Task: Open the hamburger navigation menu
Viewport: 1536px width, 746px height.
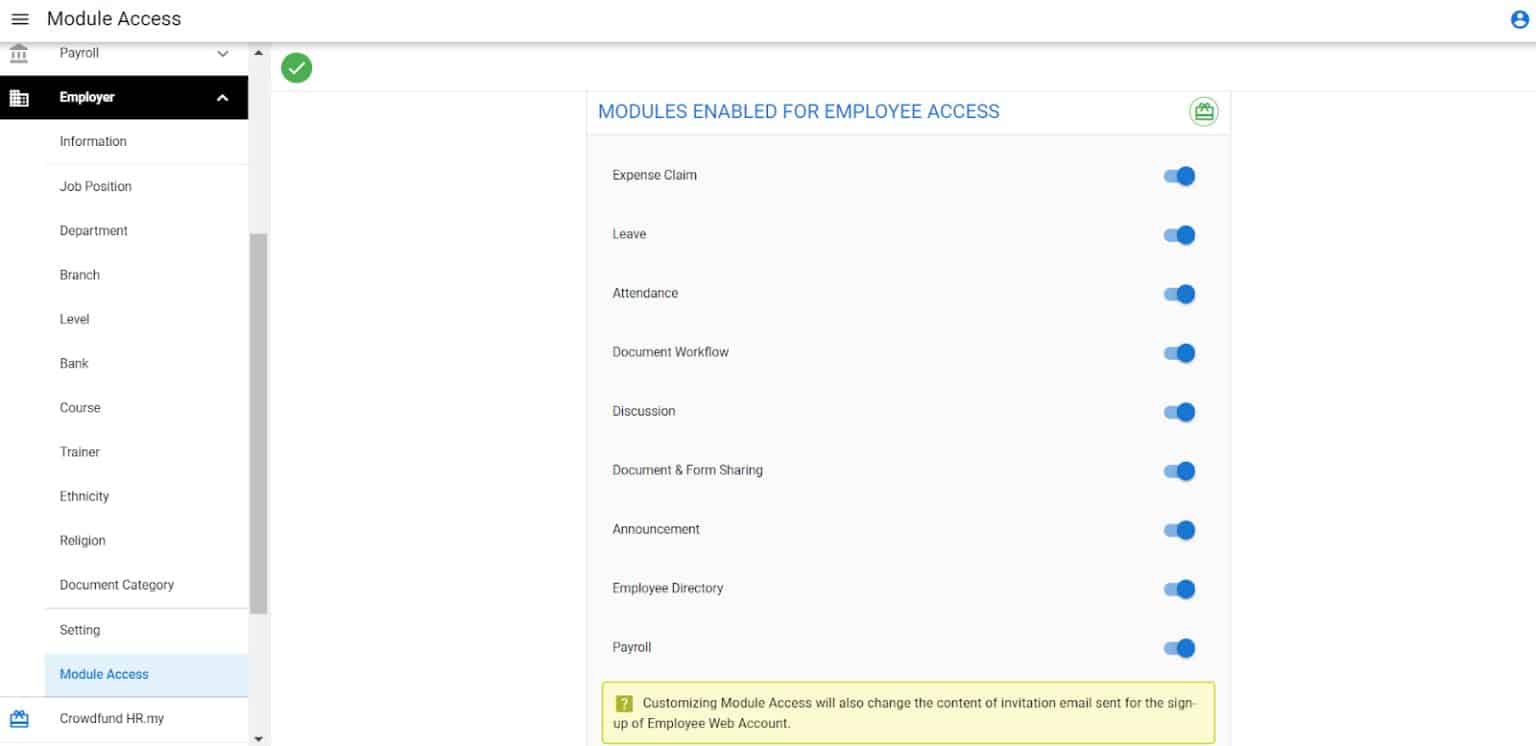Action: point(20,18)
